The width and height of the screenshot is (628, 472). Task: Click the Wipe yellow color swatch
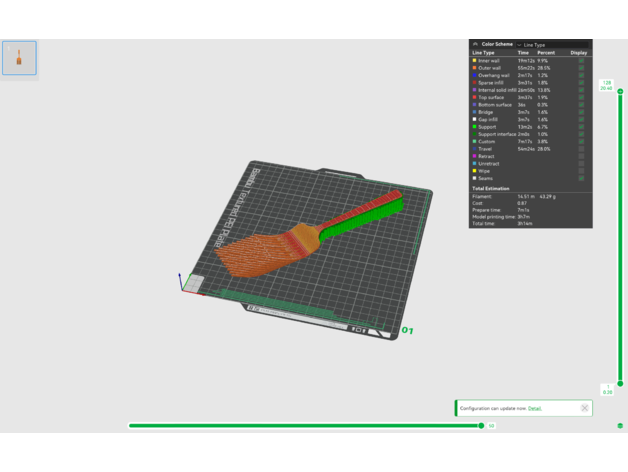[x=475, y=171]
